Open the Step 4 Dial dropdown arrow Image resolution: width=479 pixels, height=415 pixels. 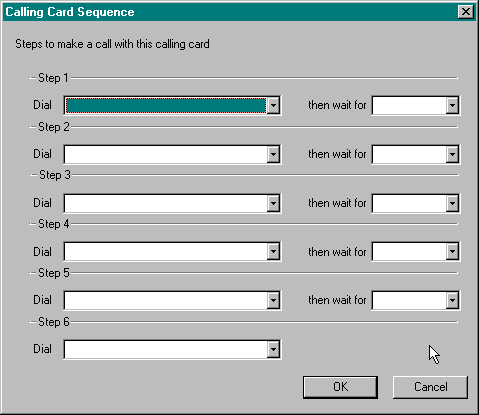pyautogui.click(x=273, y=252)
